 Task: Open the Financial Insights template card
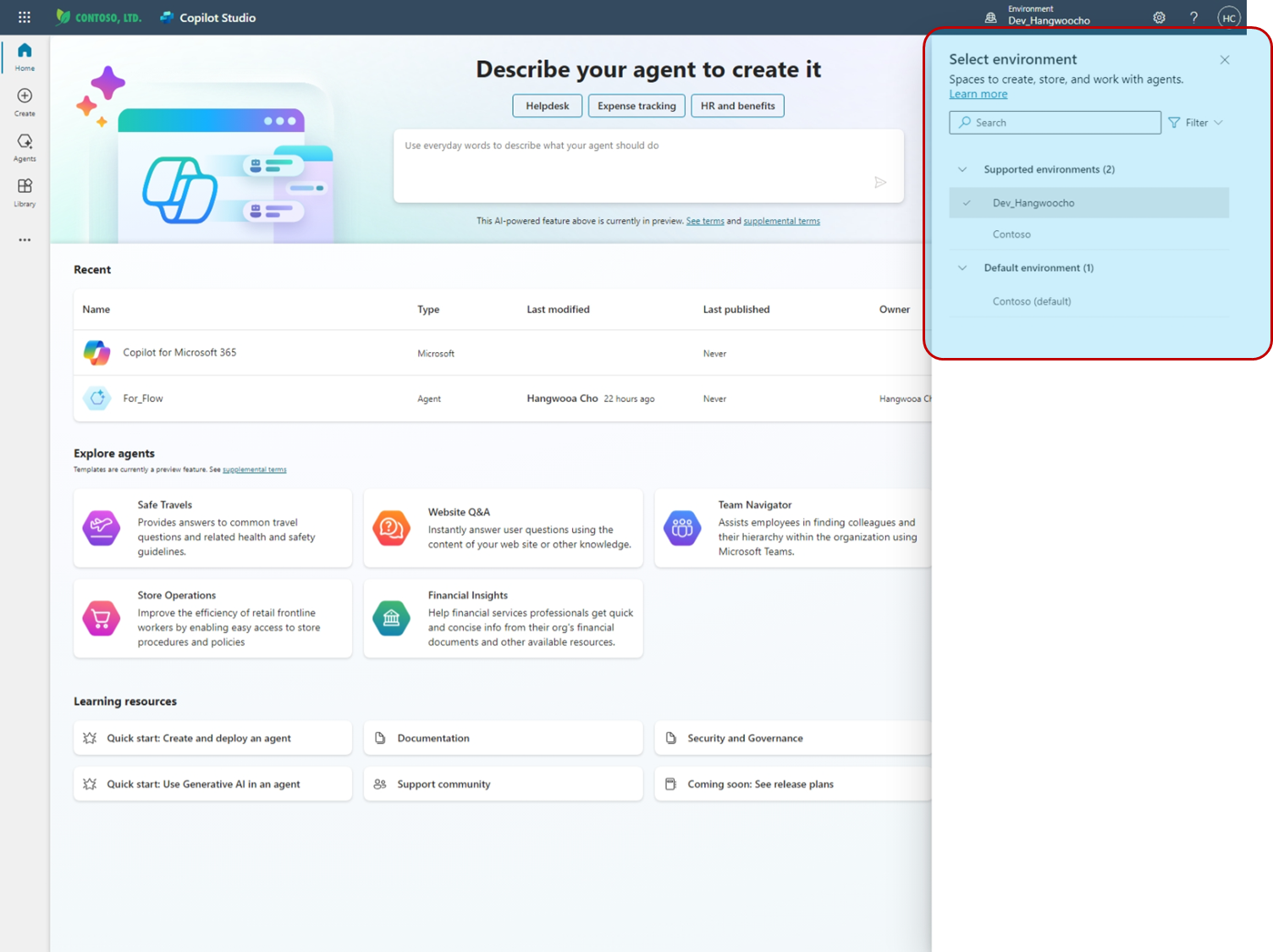click(503, 619)
